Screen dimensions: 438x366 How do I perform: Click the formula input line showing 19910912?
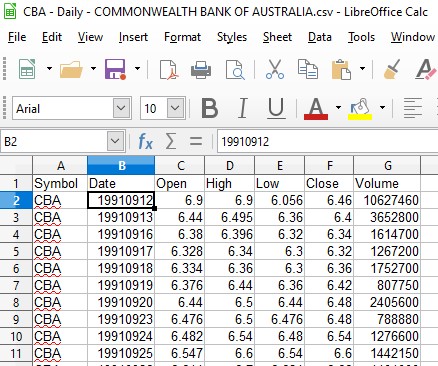(327, 141)
